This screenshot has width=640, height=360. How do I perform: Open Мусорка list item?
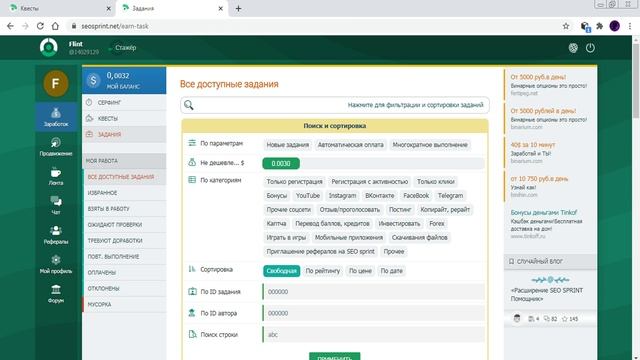pyautogui.click(x=124, y=304)
